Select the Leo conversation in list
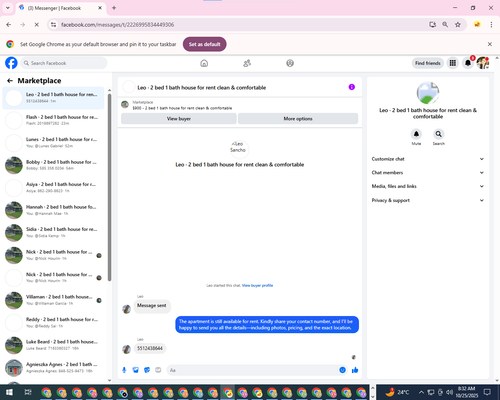500x400 pixels. click(x=53, y=98)
